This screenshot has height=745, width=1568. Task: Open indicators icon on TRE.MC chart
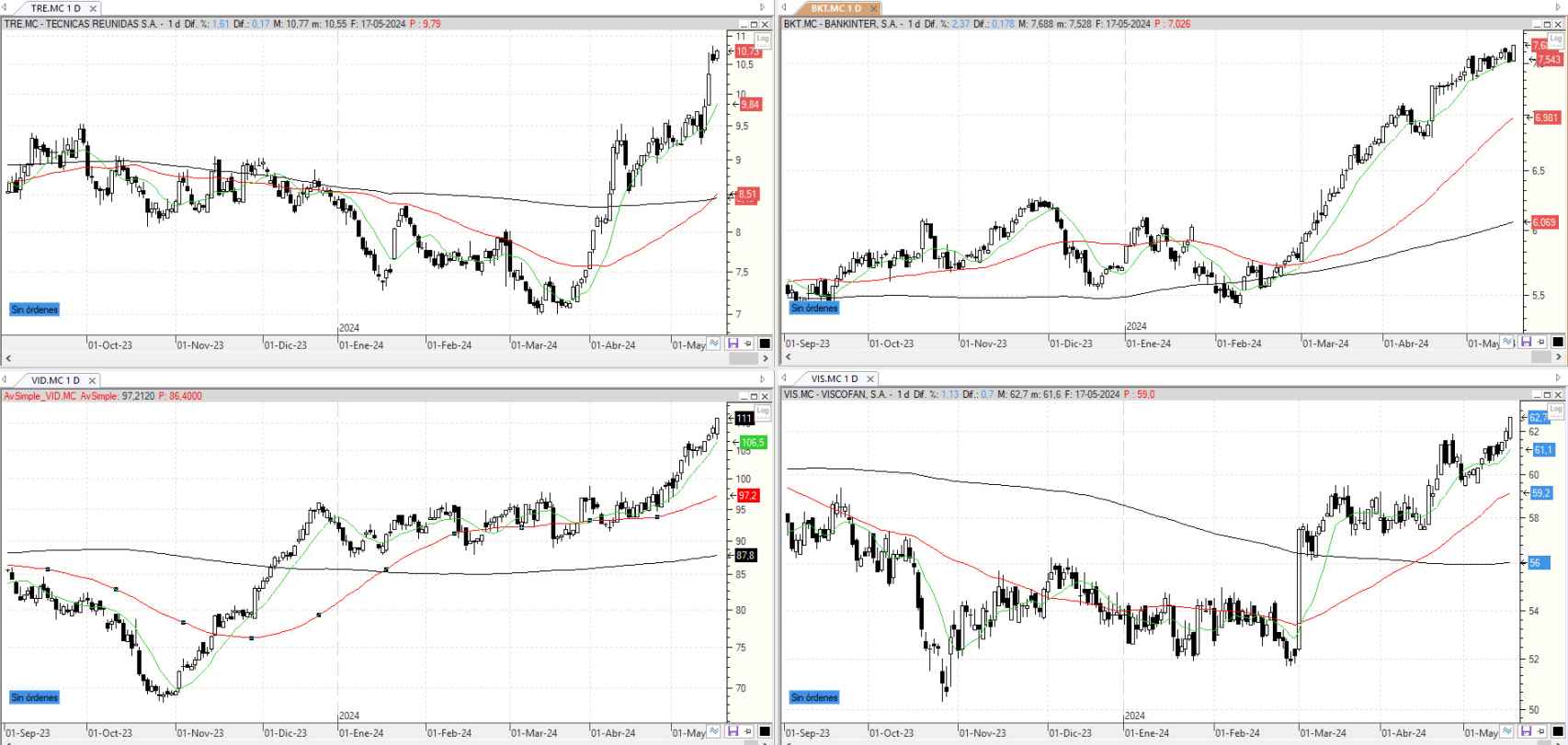(x=713, y=343)
